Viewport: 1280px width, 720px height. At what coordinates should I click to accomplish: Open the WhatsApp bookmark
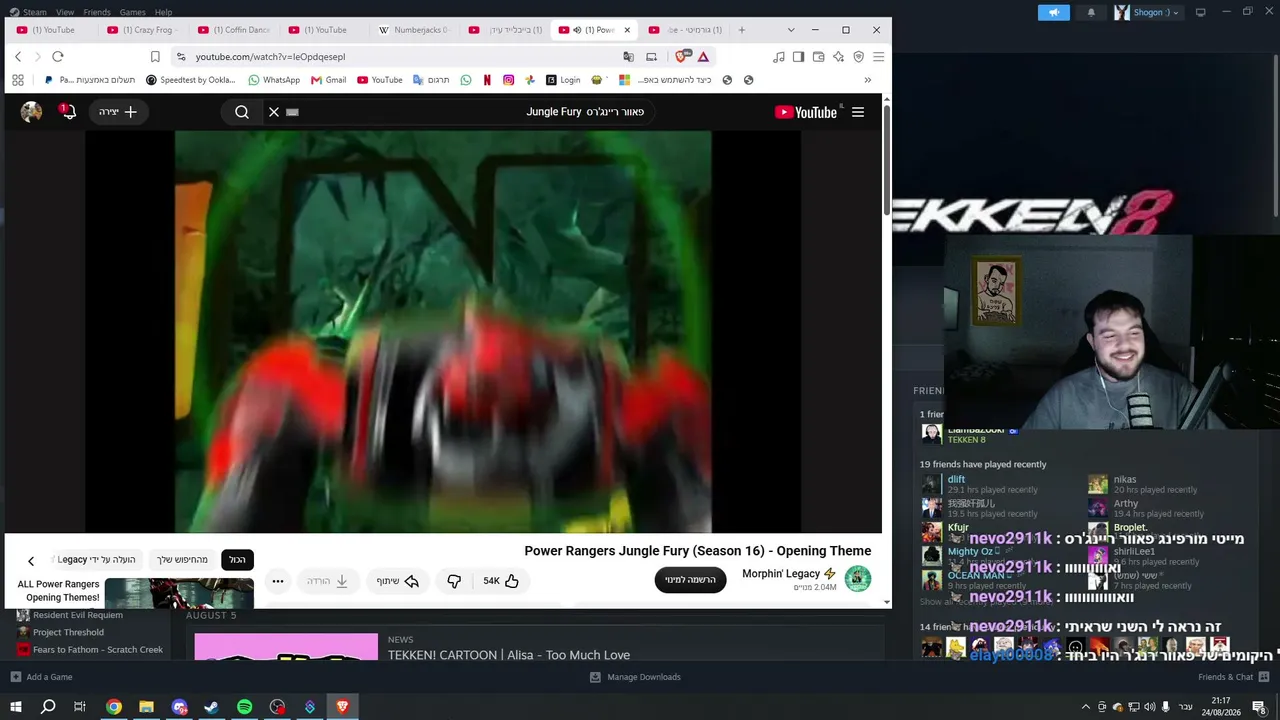point(274,80)
